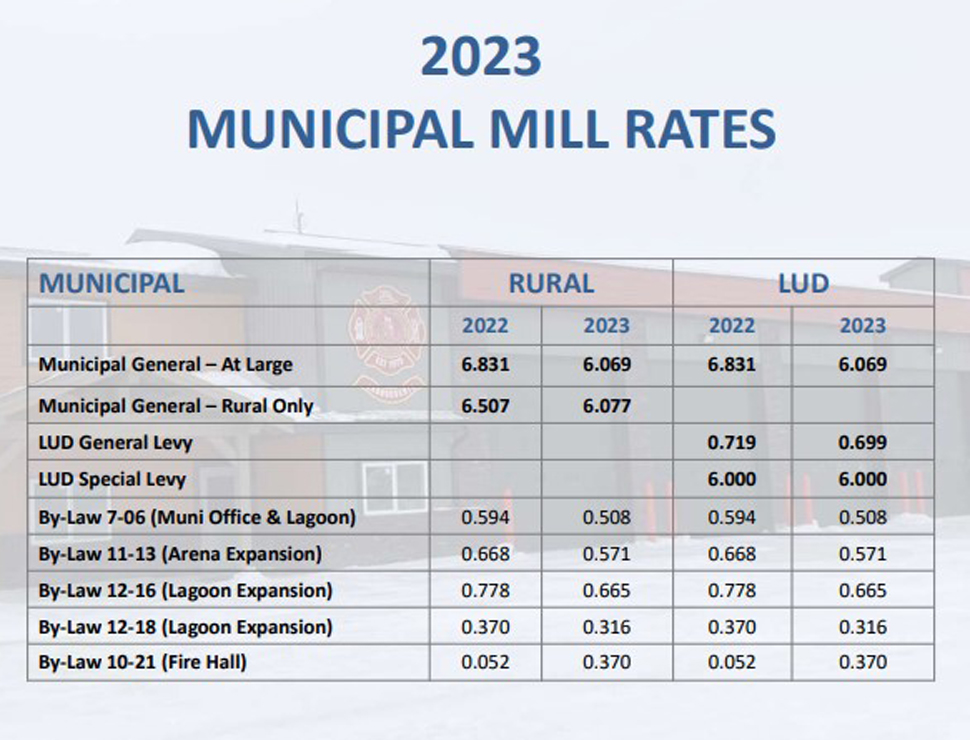This screenshot has height=740, width=970.
Task: Select the RURAL column header
Action: [551, 283]
